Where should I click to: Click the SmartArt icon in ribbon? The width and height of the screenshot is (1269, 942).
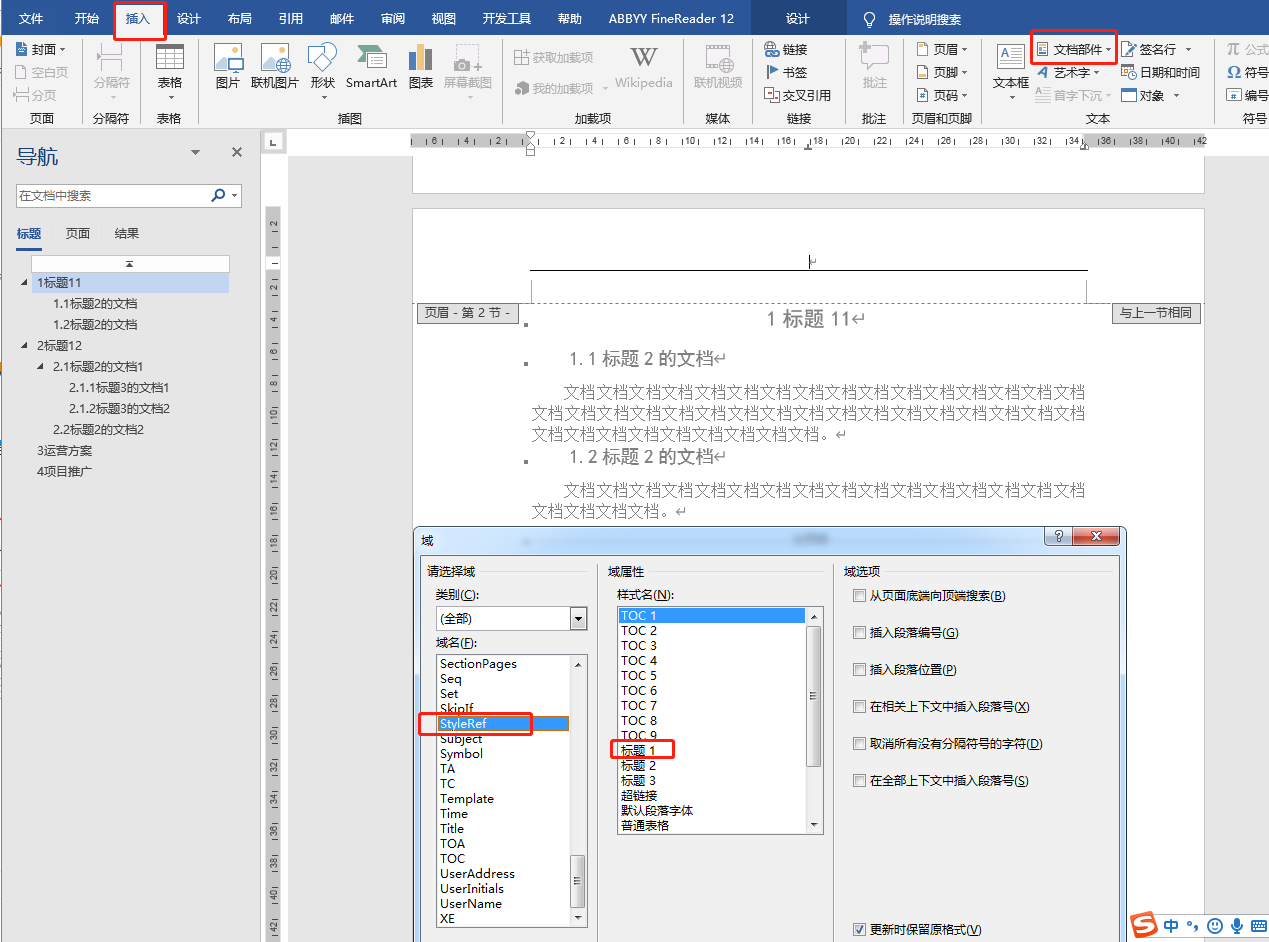pyautogui.click(x=371, y=66)
